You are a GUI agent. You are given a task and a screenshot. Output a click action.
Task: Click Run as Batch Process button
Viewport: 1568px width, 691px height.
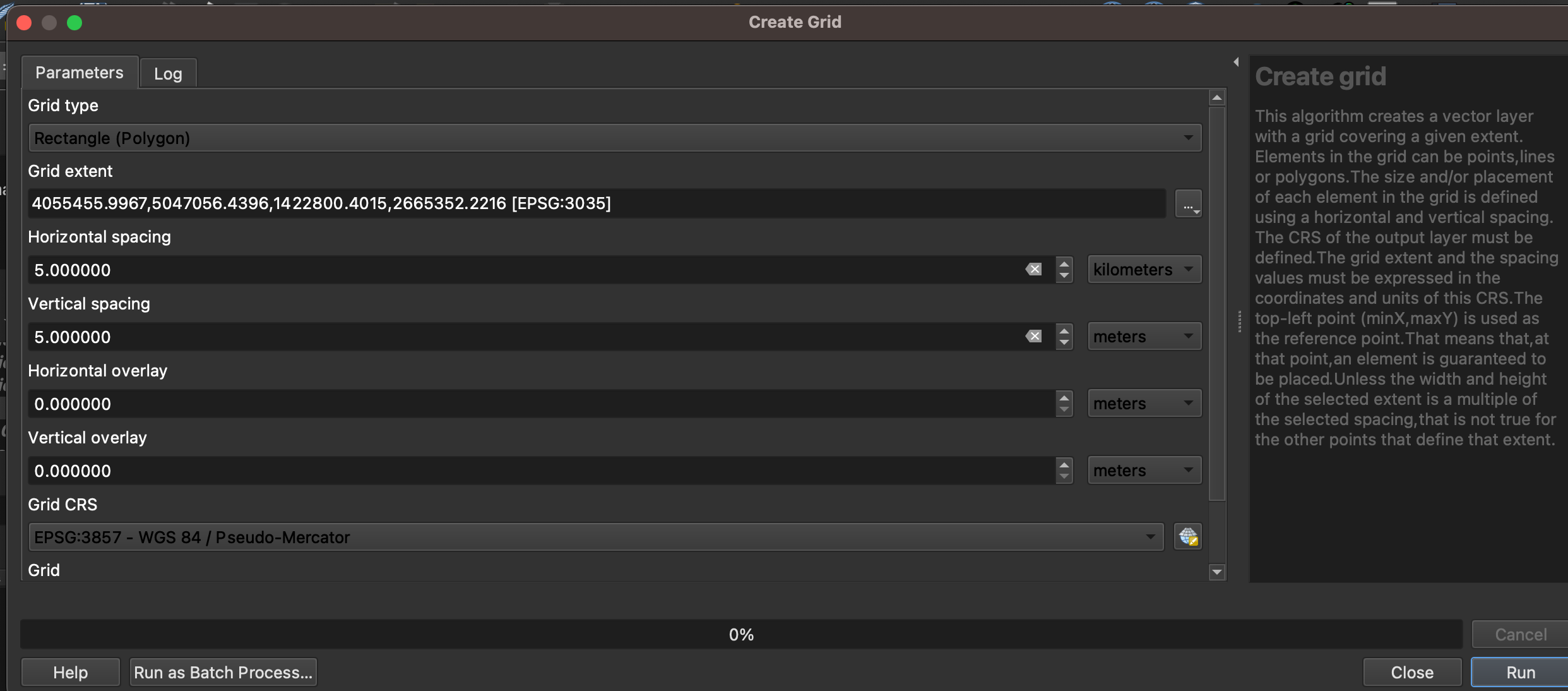click(223, 672)
